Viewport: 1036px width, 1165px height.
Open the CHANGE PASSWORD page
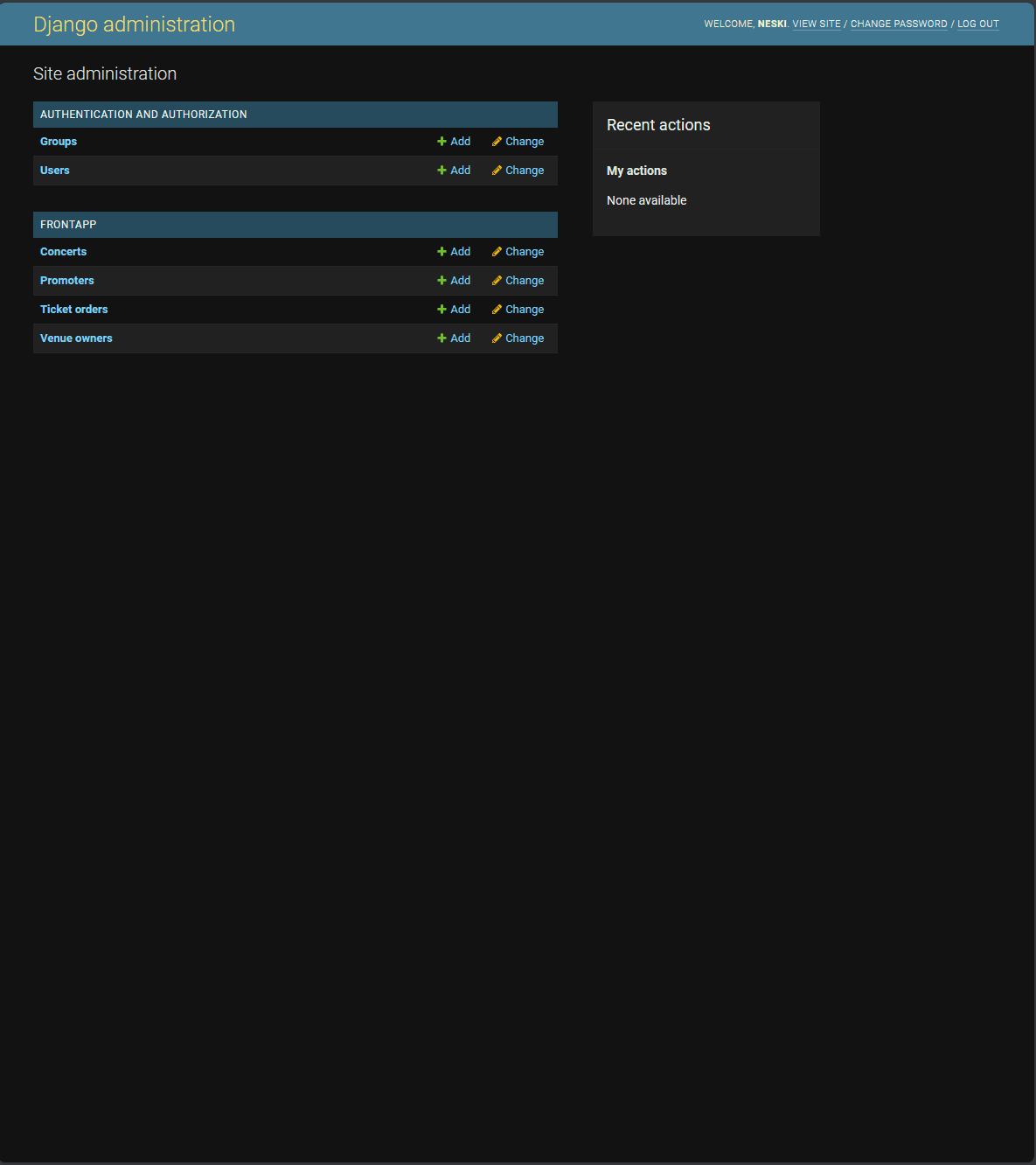coord(899,24)
